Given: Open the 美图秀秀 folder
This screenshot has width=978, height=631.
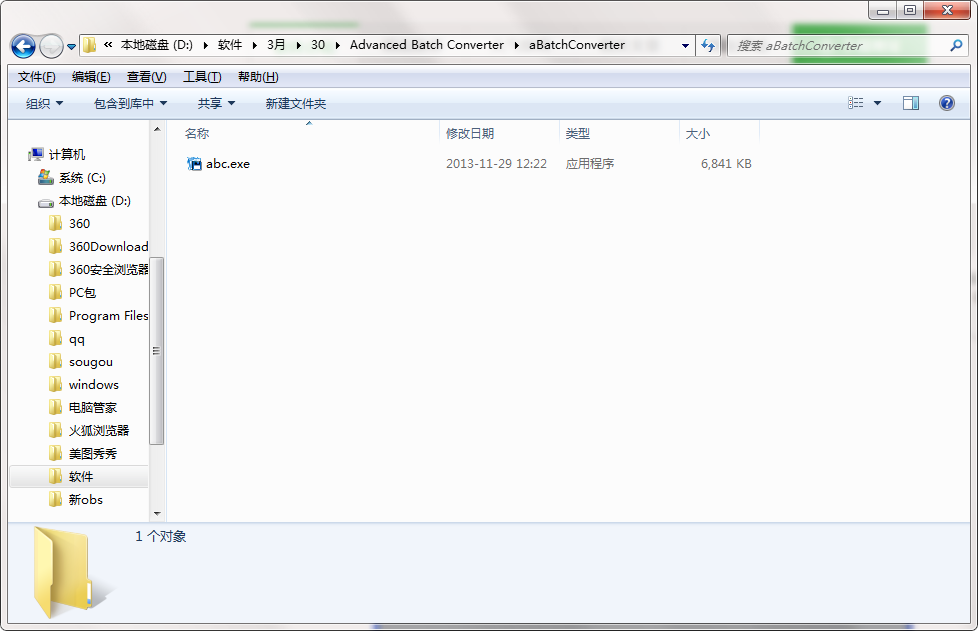Looking at the screenshot, I should tap(93, 454).
